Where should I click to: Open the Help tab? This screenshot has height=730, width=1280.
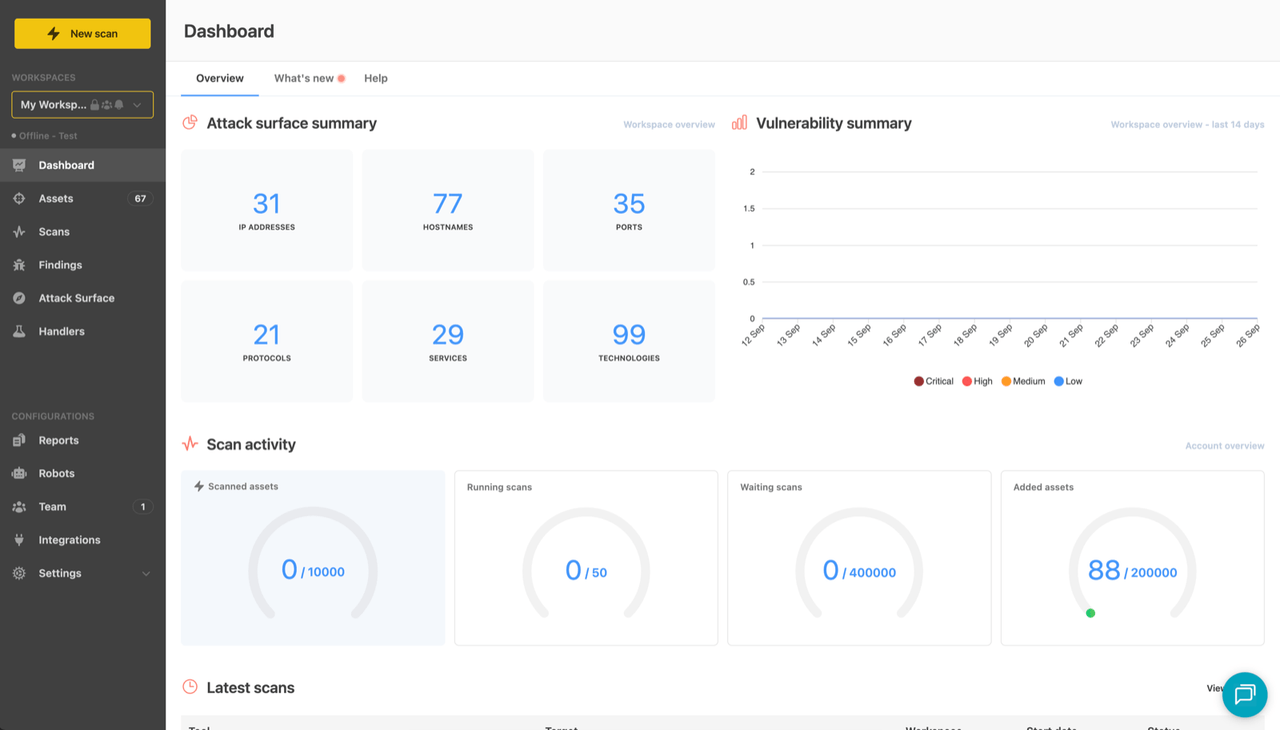point(376,78)
